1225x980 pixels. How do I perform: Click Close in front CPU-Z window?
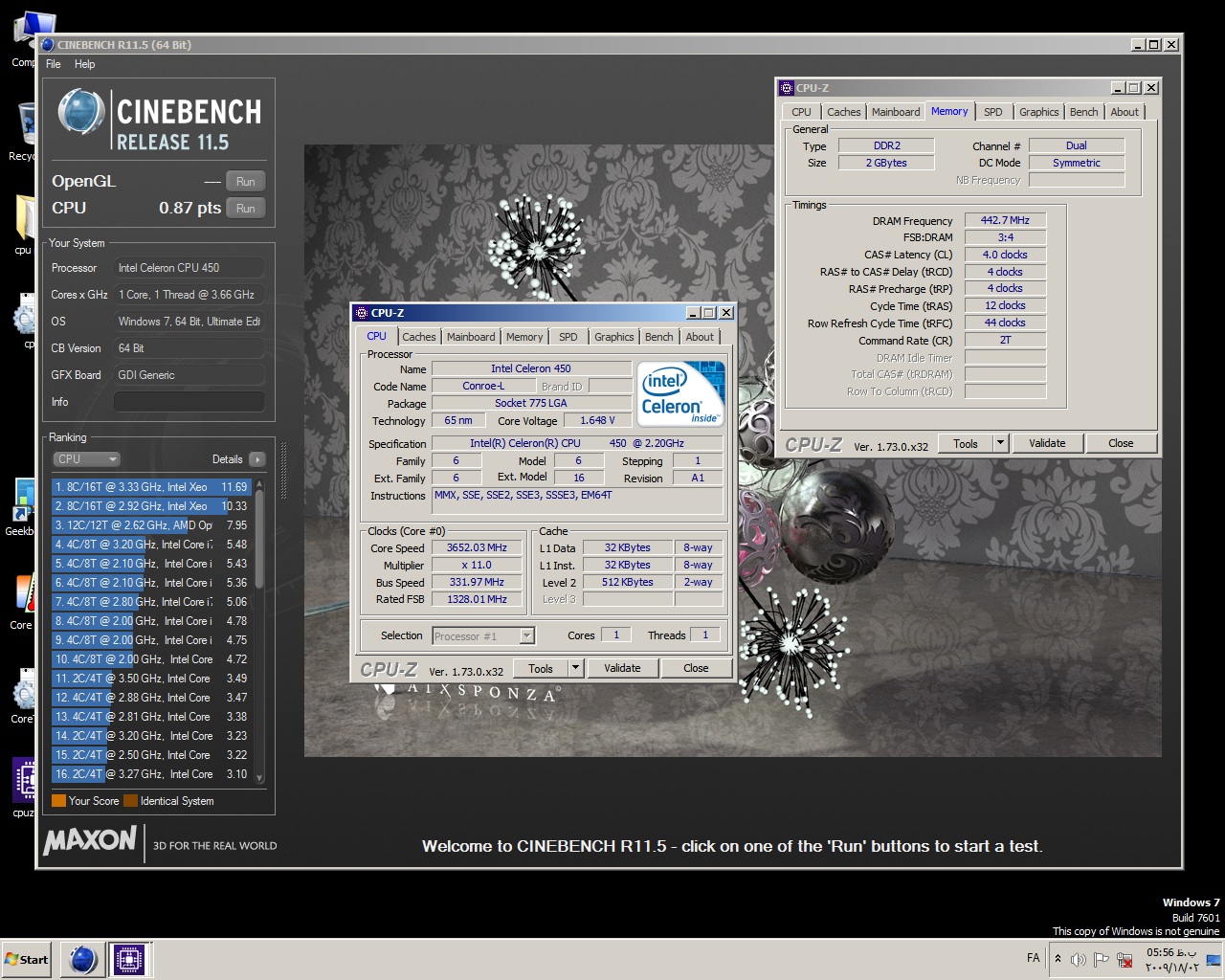coord(696,669)
